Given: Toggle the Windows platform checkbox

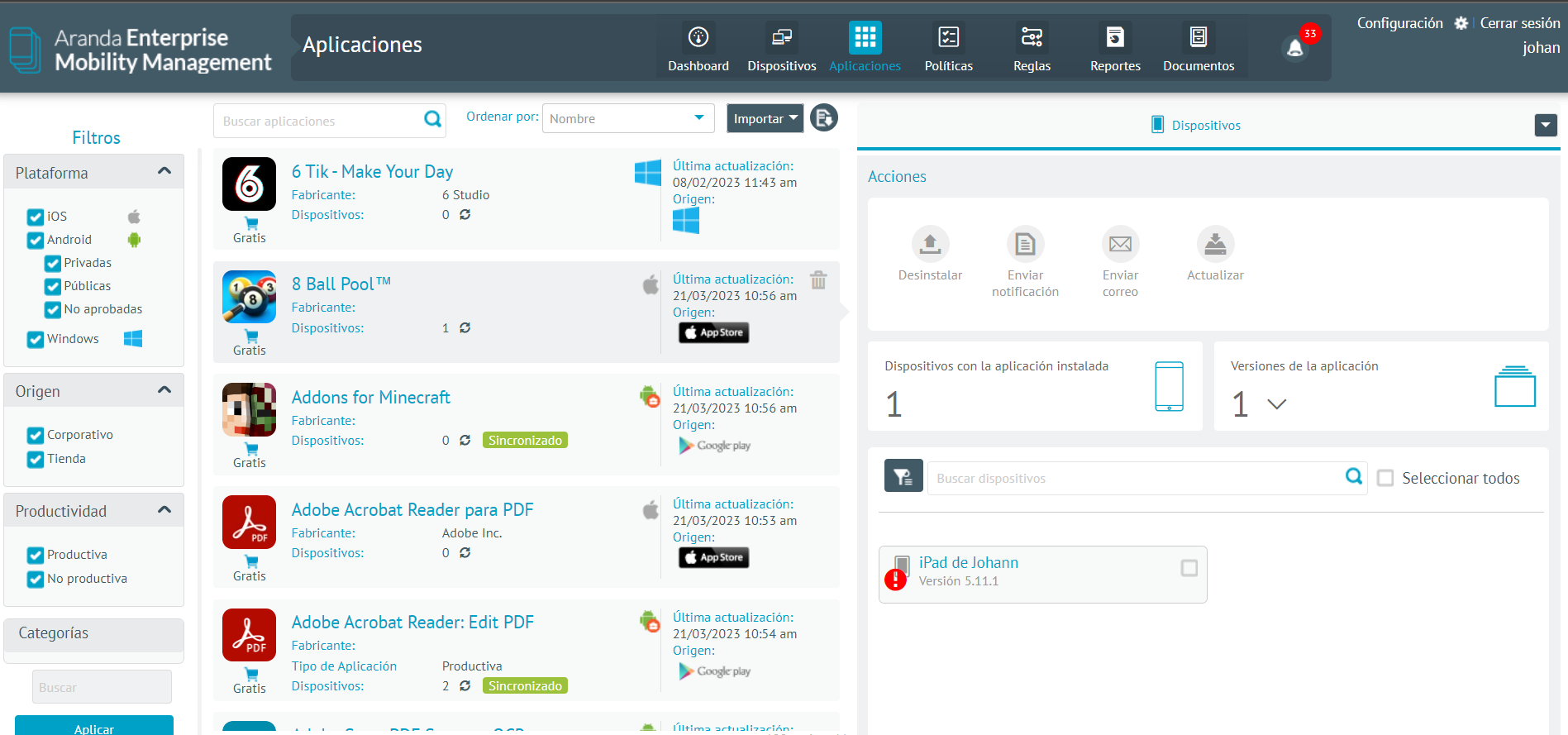Looking at the screenshot, I should click(x=36, y=340).
